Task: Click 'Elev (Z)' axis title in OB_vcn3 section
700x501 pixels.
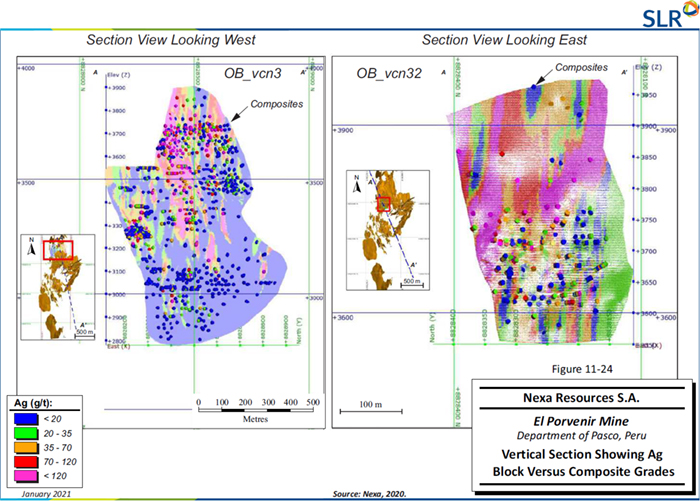Action: point(119,75)
